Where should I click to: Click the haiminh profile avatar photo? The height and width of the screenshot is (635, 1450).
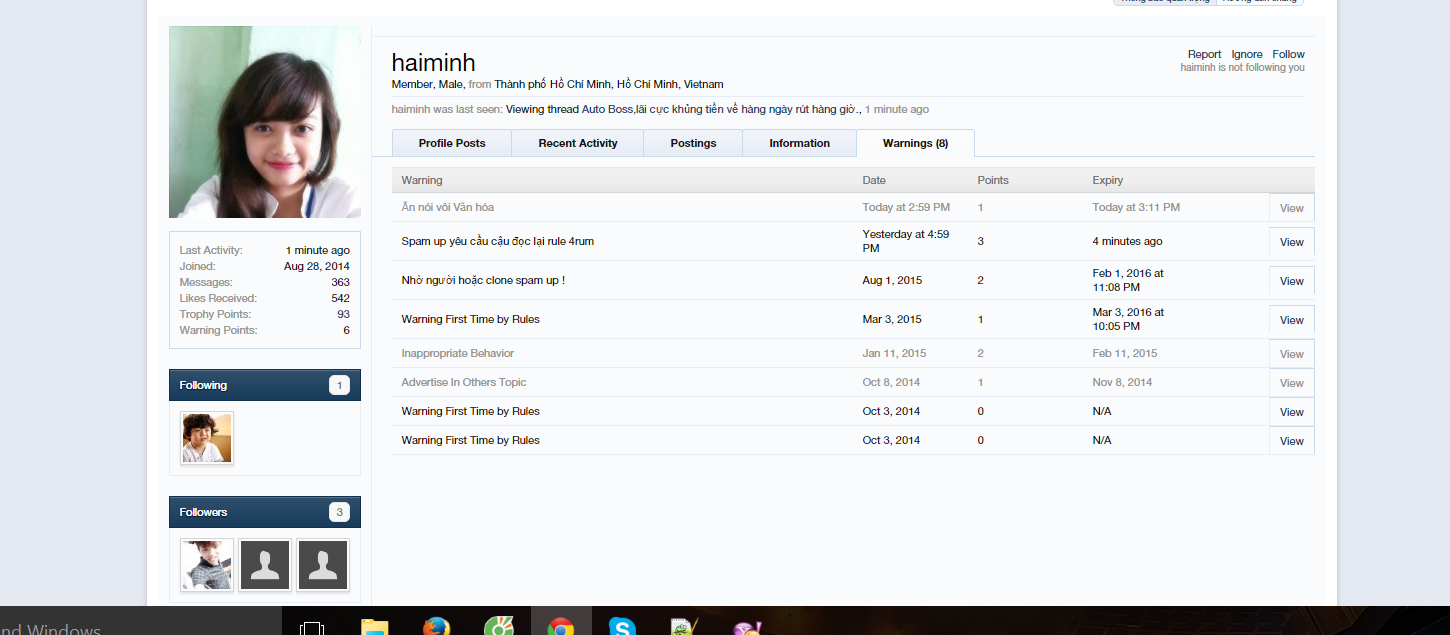265,122
